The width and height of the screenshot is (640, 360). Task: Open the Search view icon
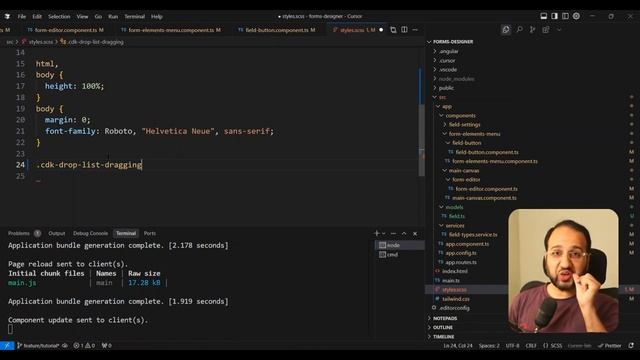pyautogui.click(x=520, y=29)
